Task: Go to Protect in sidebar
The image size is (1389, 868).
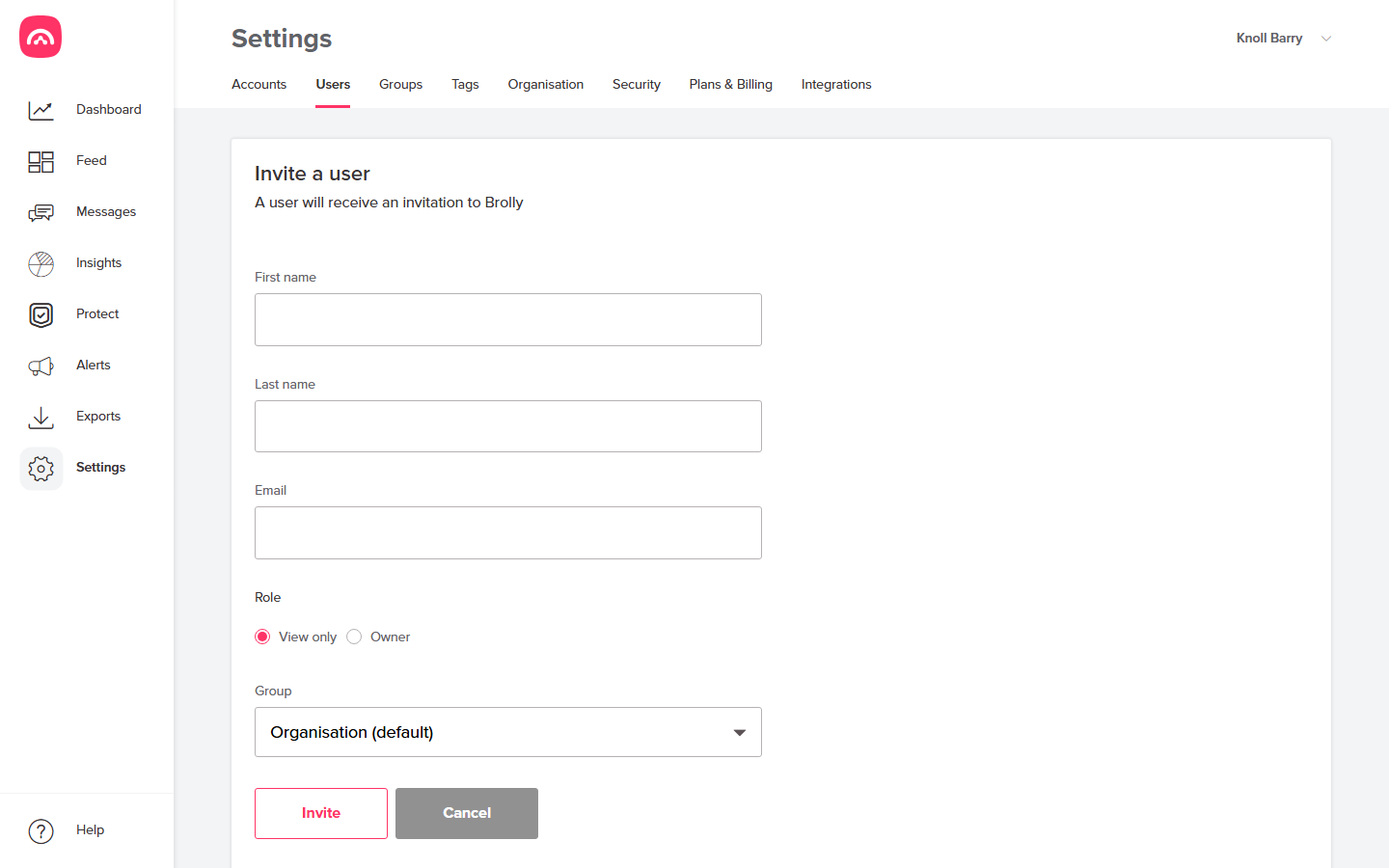Action: (x=97, y=313)
